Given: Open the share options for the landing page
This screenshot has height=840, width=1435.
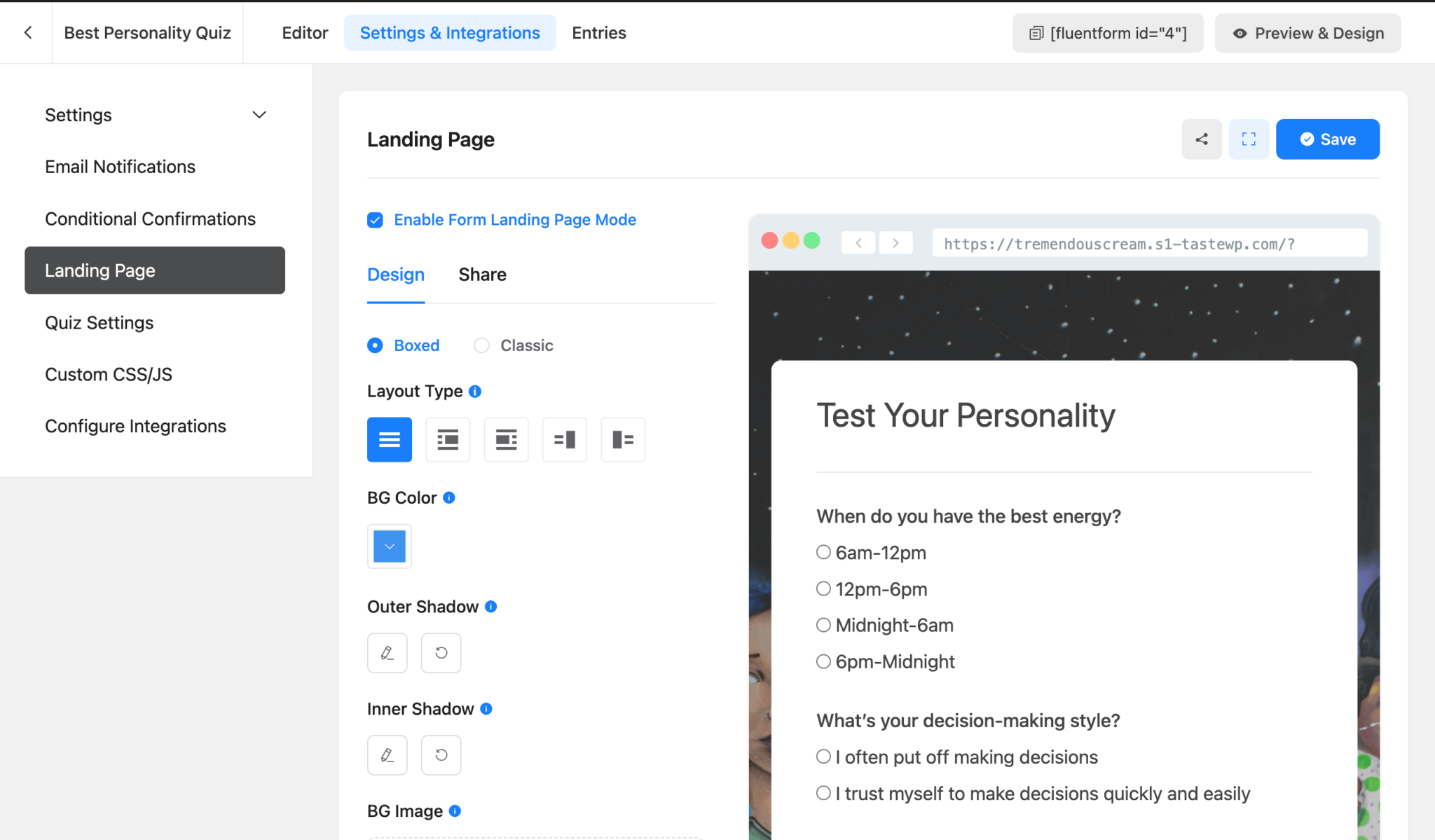Looking at the screenshot, I should pyautogui.click(x=1201, y=139).
